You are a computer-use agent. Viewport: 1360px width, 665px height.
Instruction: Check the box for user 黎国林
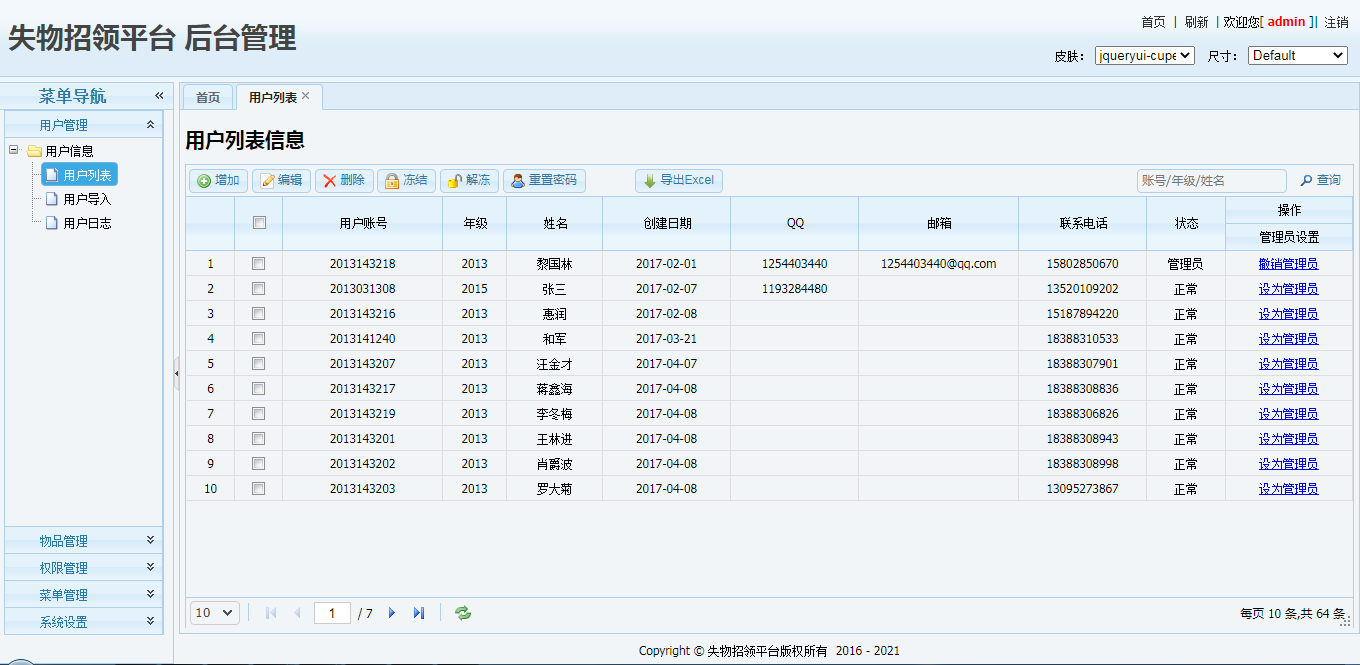click(259, 264)
